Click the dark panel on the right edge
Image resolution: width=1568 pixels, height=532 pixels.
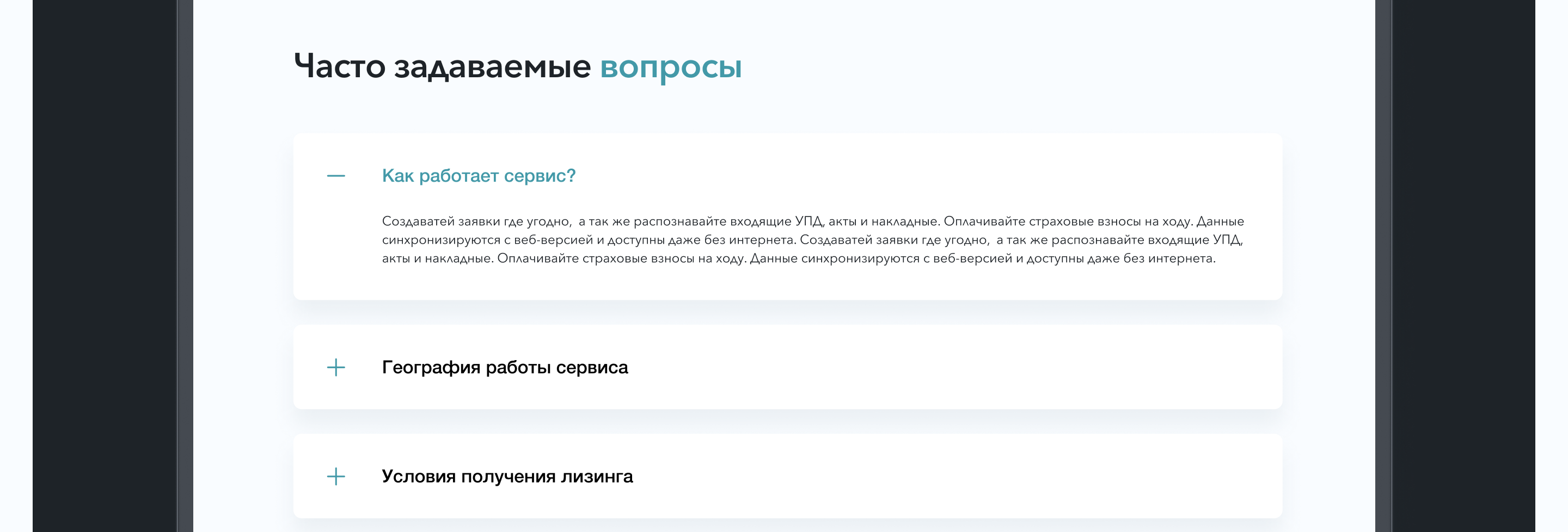1463,265
